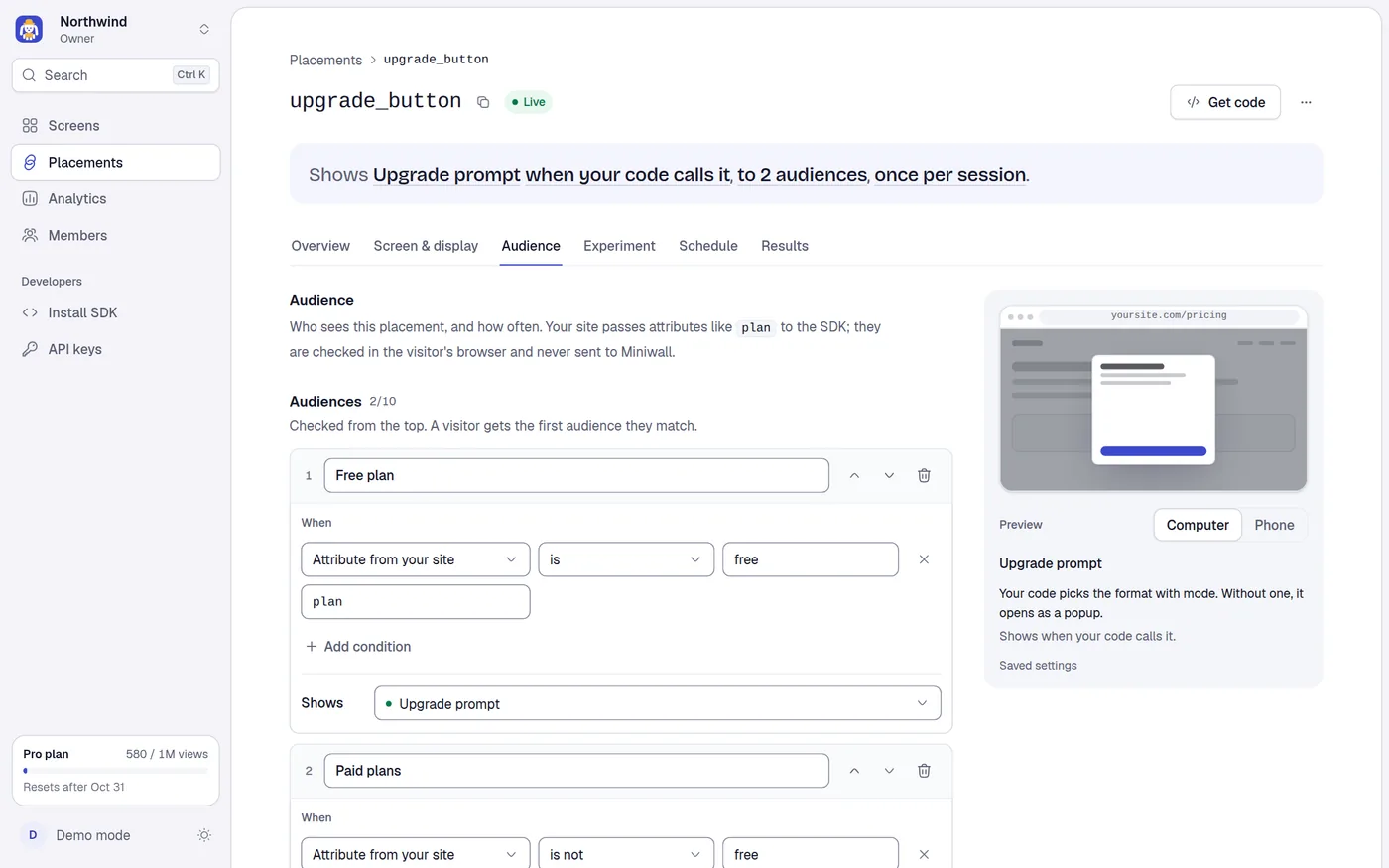
Task: Click the Free plan audience name field
Action: coord(576,475)
